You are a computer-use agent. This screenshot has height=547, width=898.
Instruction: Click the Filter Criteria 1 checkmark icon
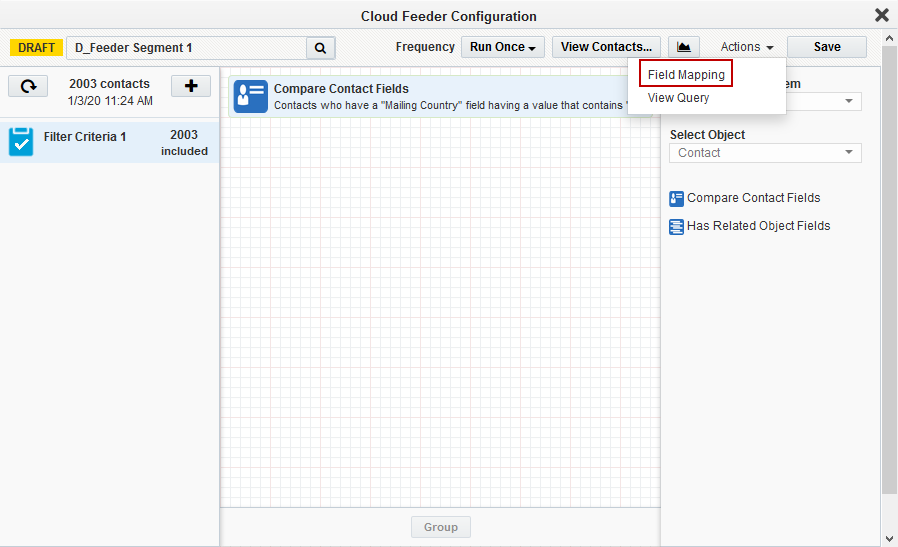click(x=21, y=142)
